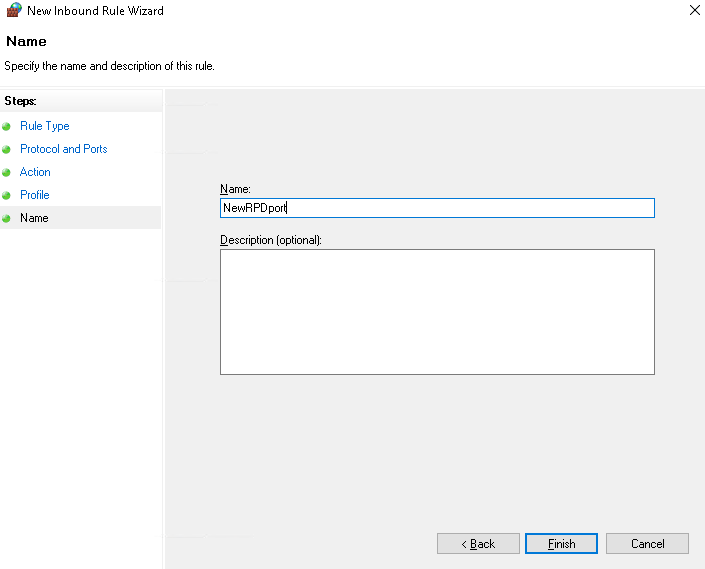Focus the Description (optional) text area
Screen dimensions: 705x569
437,312
